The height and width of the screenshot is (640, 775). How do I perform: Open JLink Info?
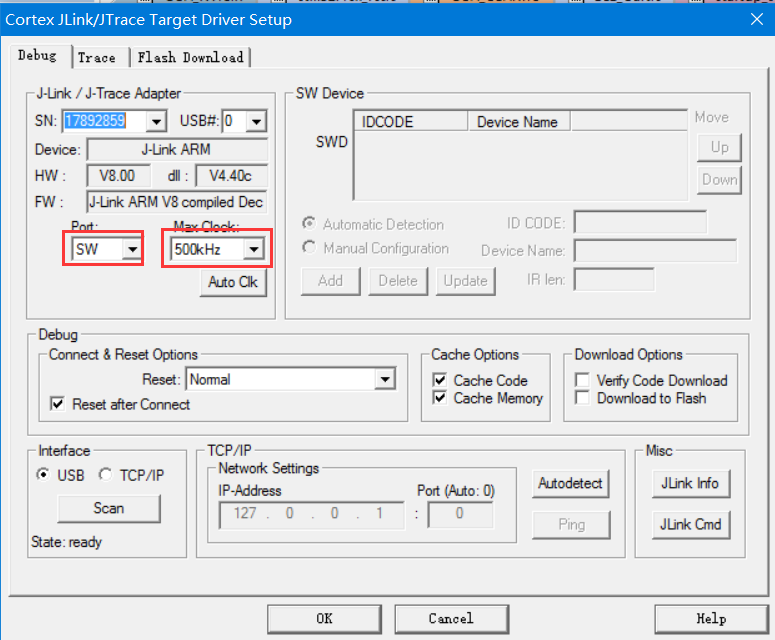[690, 483]
